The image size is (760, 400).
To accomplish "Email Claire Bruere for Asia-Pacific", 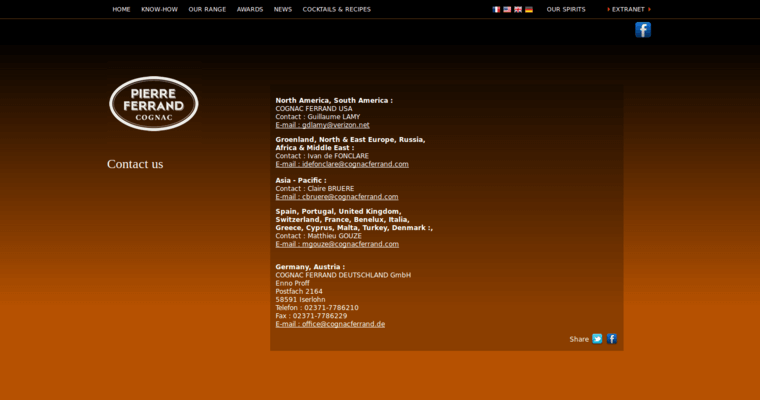I will point(337,197).
